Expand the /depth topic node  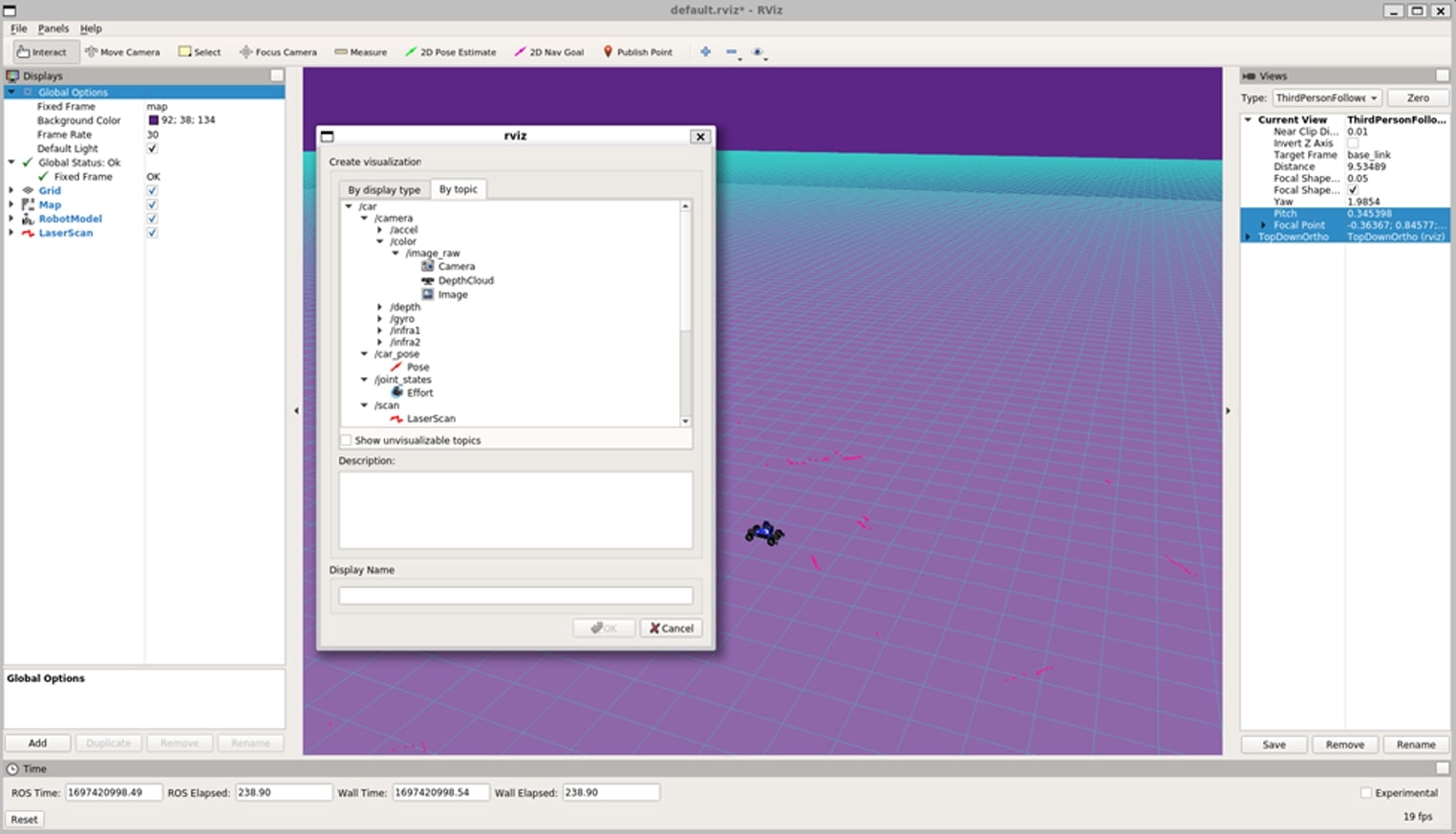[x=380, y=308]
